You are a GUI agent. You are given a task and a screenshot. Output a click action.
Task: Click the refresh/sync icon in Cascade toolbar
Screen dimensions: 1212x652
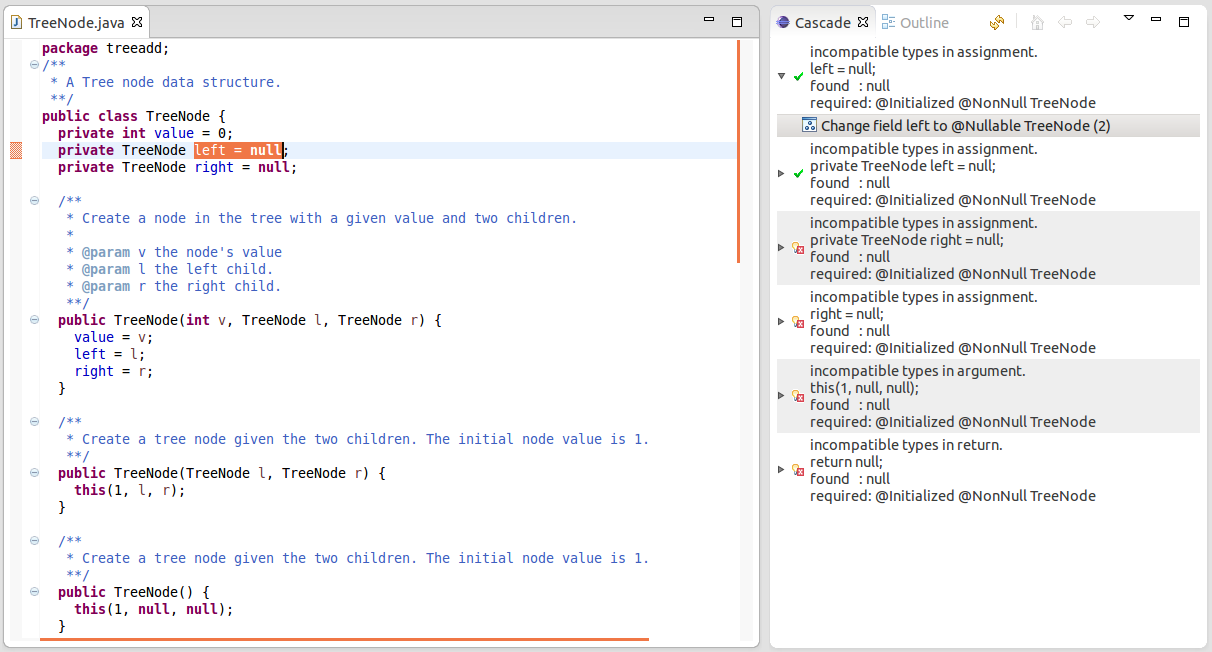pos(997,22)
